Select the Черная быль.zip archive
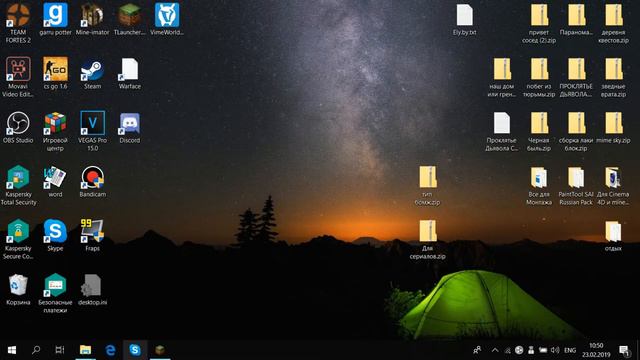This screenshot has width=640, height=360. 539,123
